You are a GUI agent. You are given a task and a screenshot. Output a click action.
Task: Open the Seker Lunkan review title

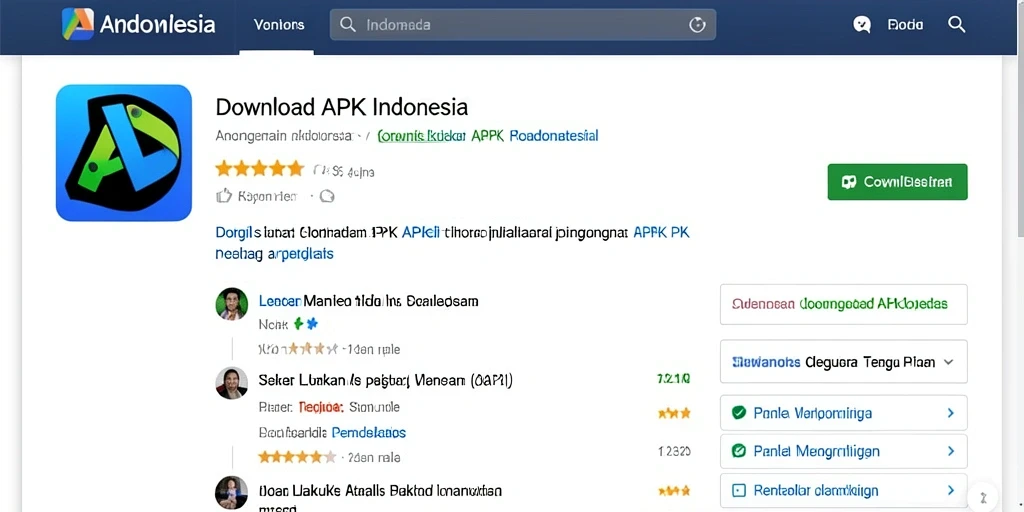[x=385, y=380]
